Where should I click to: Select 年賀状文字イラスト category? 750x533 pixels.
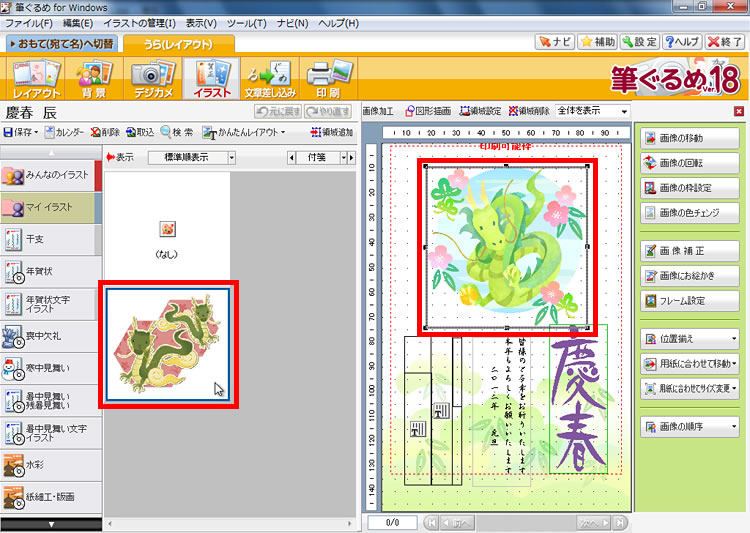click(51, 304)
